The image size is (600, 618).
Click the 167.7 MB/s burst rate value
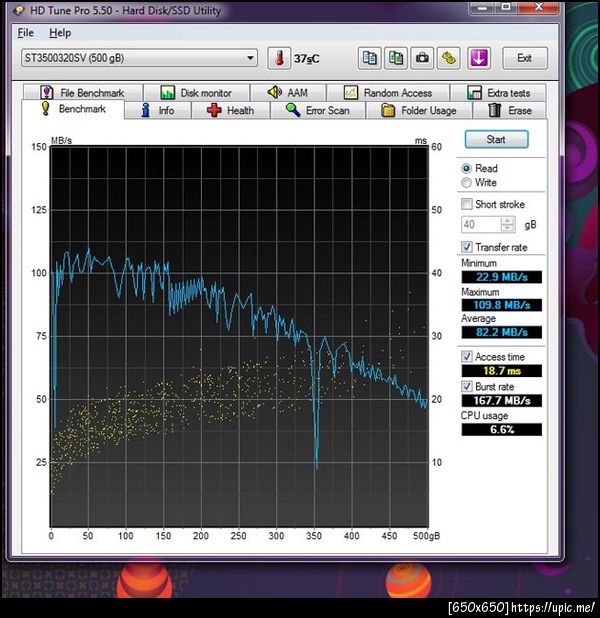501,401
